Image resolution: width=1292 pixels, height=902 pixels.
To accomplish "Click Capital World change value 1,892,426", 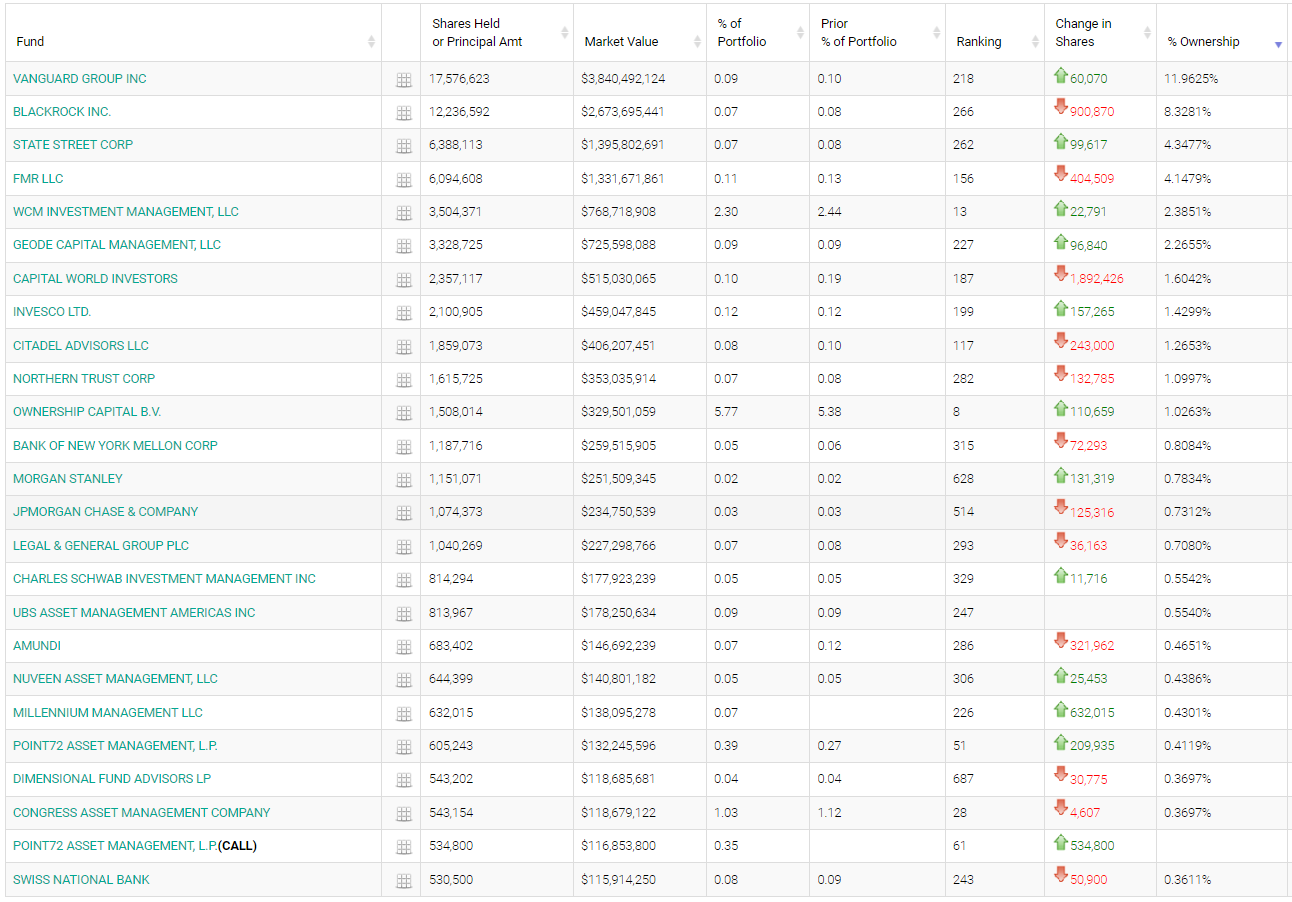I will [x=1097, y=279].
